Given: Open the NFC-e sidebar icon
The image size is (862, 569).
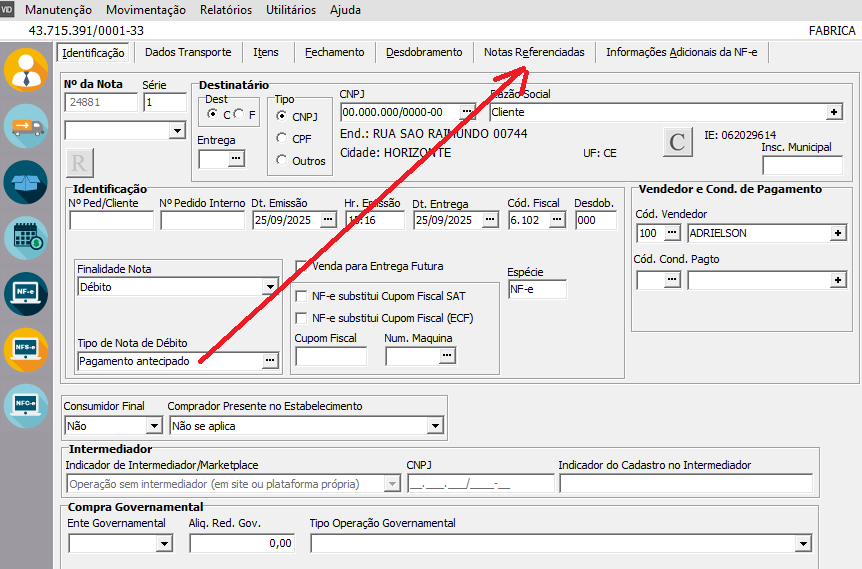Looking at the screenshot, I should click(x=26, y=406).
